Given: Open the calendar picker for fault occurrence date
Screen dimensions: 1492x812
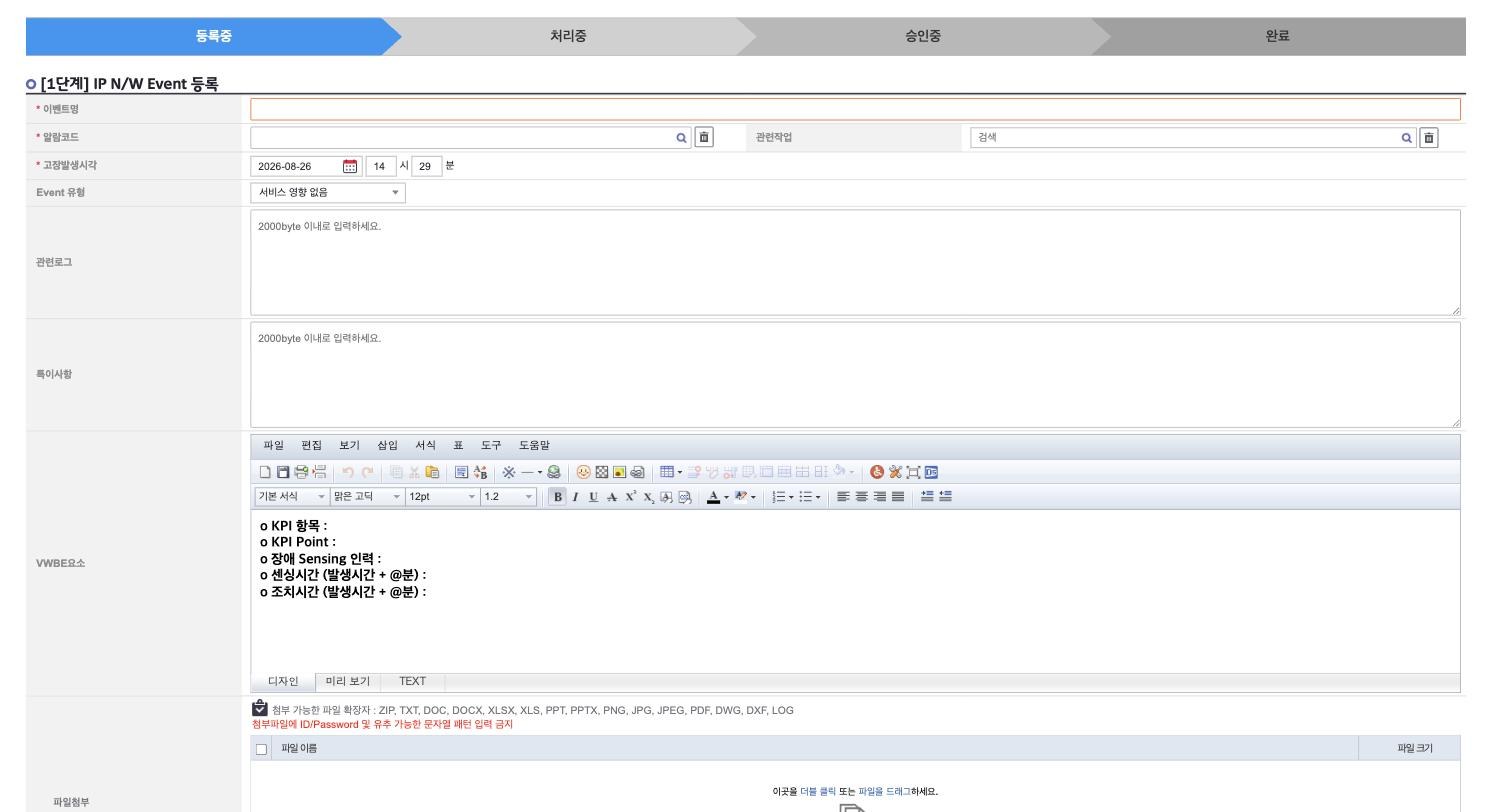Looking at the screenshot, I should point(350,166).
